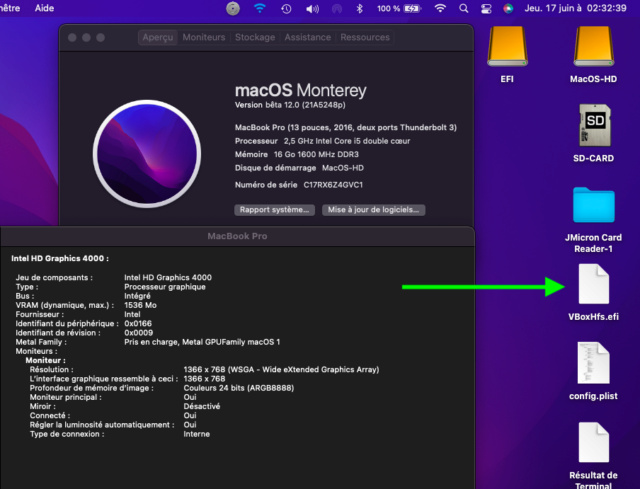640x489 pixels.
Task: Switch to the Moniteurs tab
Action: point(204,37)
